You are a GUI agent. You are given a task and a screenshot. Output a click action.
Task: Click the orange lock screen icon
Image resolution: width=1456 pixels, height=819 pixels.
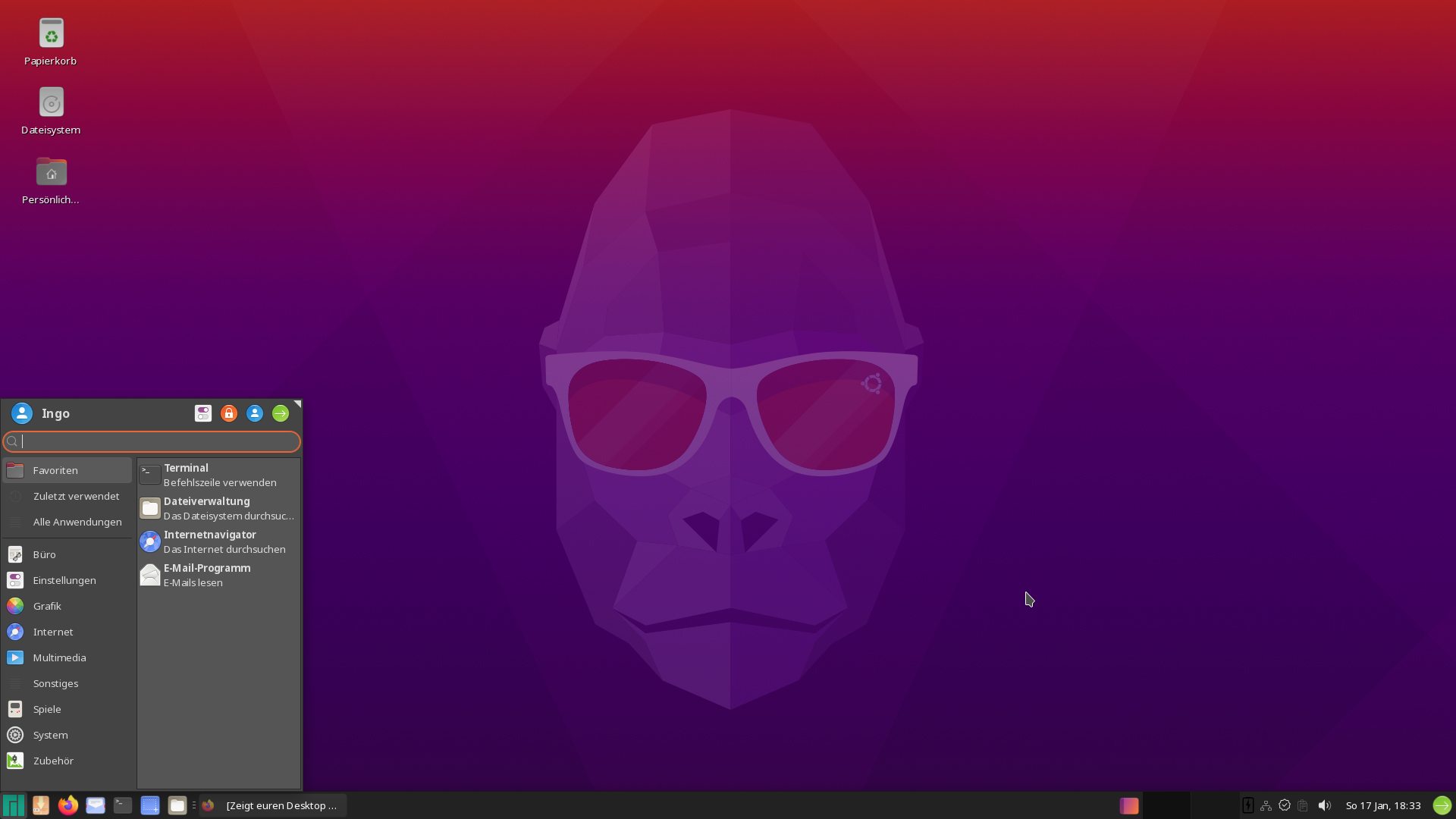(229, 413)
